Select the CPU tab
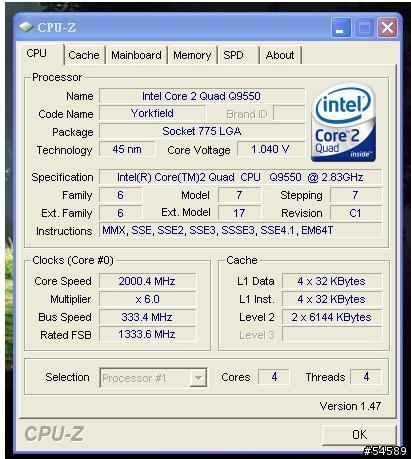Screen dimensions: 411x459 tap(40, 54)
